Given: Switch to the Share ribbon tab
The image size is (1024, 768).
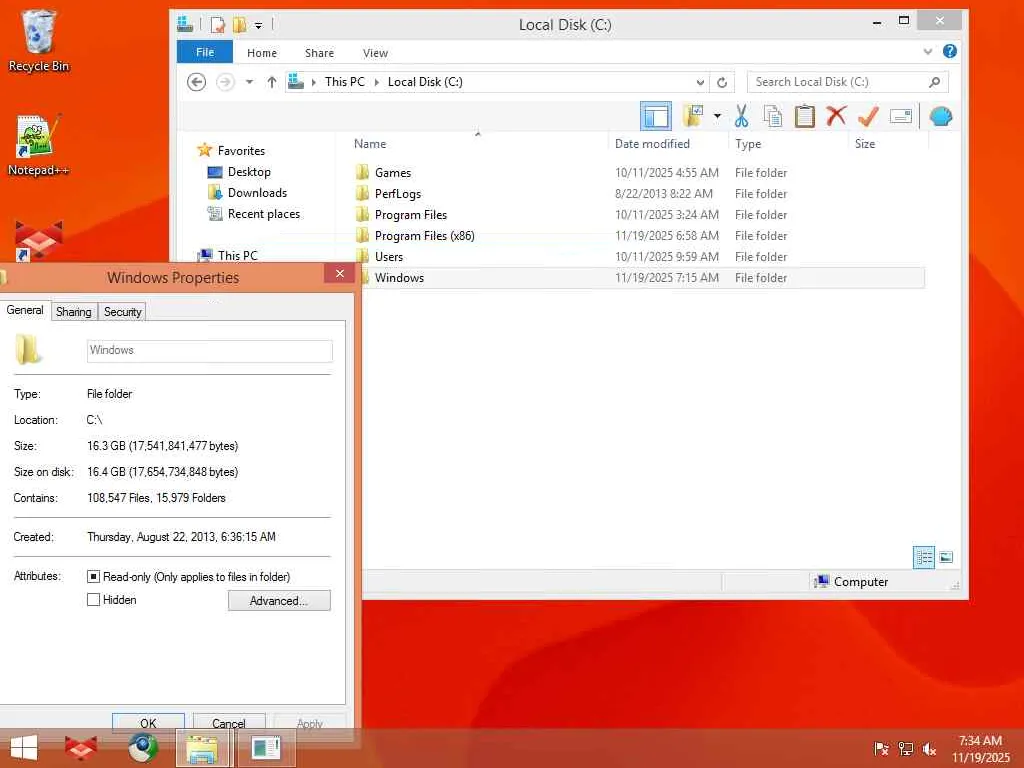Looking at the screenshot, I should click(x=319, y=53).
